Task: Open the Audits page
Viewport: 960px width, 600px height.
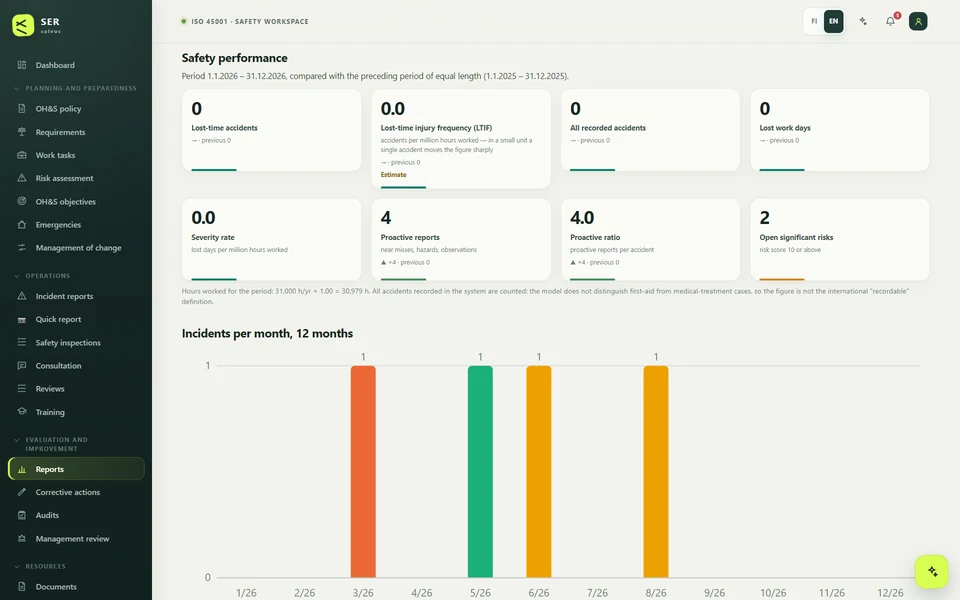Action: (x=76, y=516)
